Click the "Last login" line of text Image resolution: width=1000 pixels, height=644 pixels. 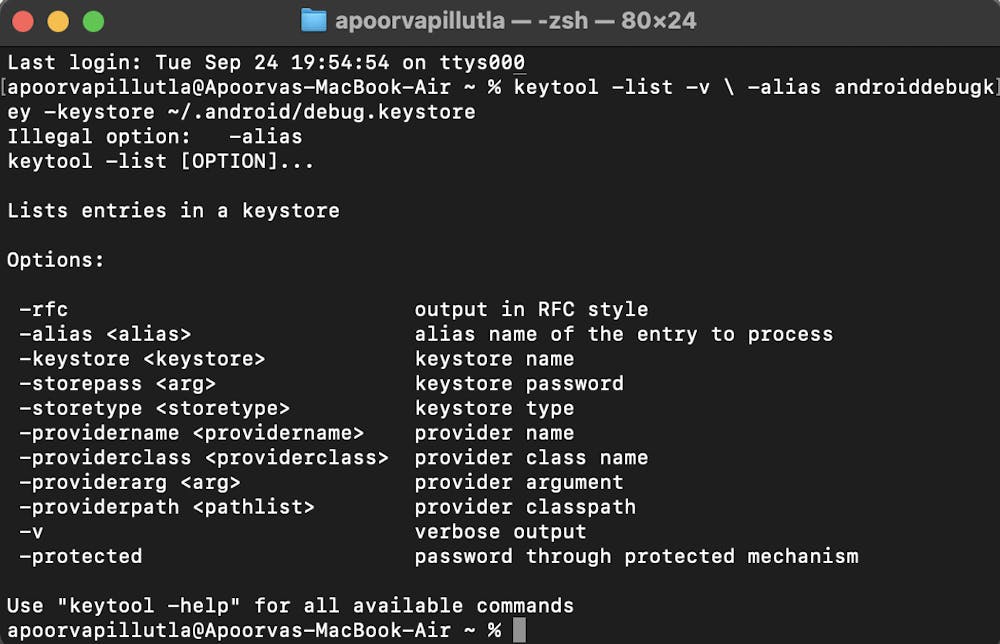click(x=266, y=62)
